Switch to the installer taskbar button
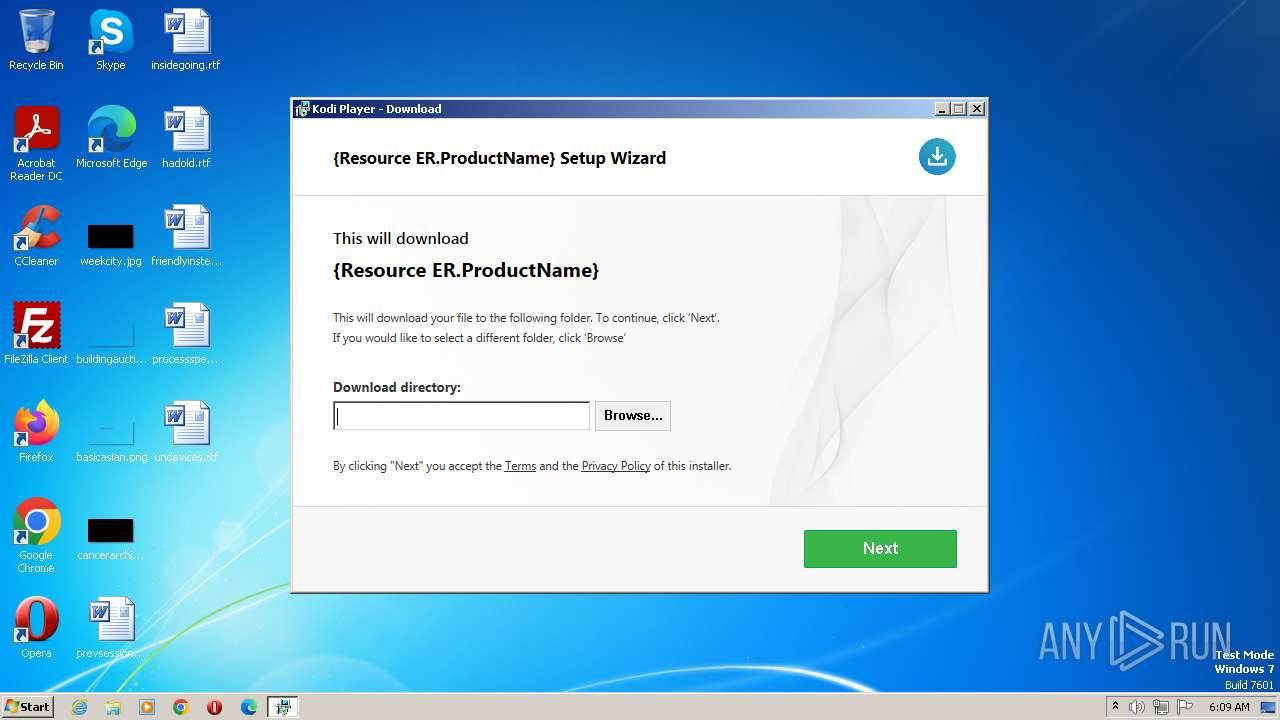The height and width of the screenshot is (720, 1280). click(284, 707)
